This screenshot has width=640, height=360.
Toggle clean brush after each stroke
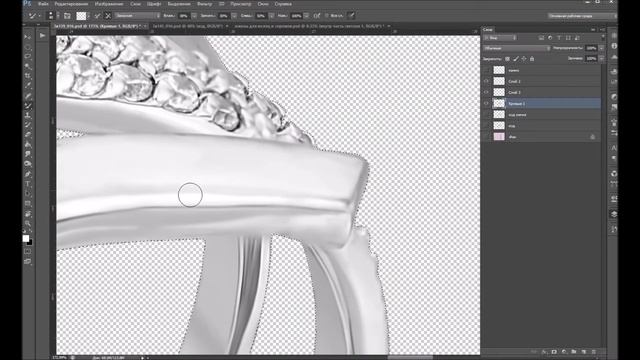click(108, 16)
